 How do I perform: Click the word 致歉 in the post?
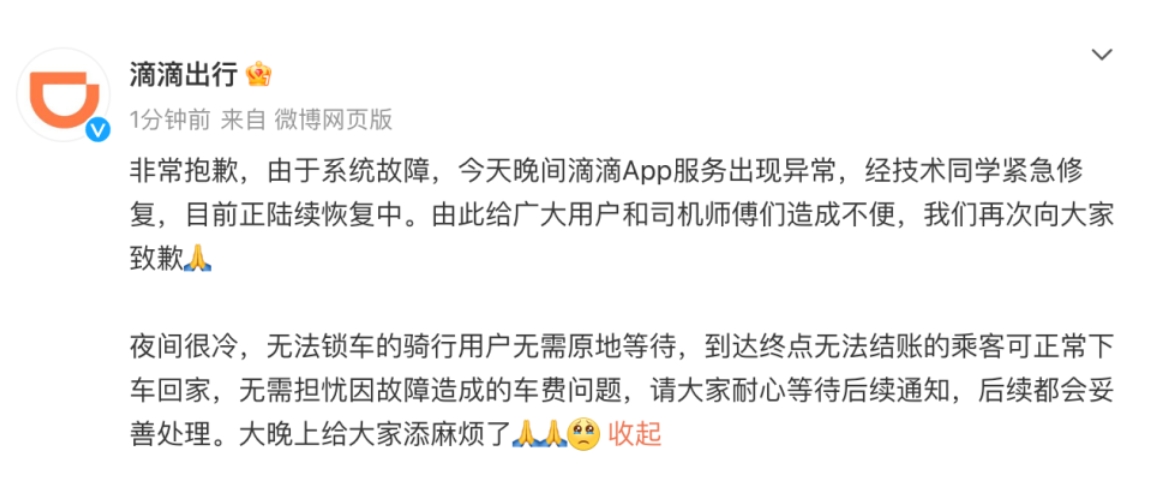(156, 259)
